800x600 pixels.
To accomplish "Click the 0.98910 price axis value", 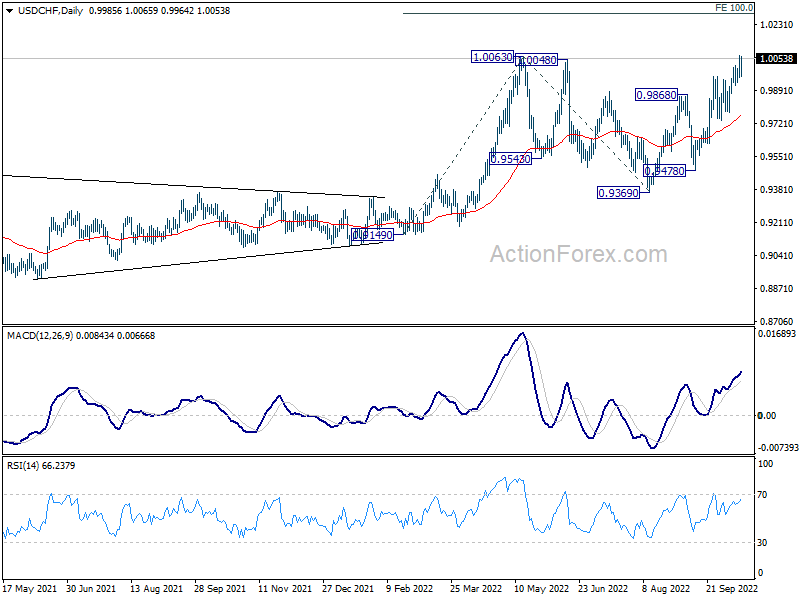I will coord(777,91).
